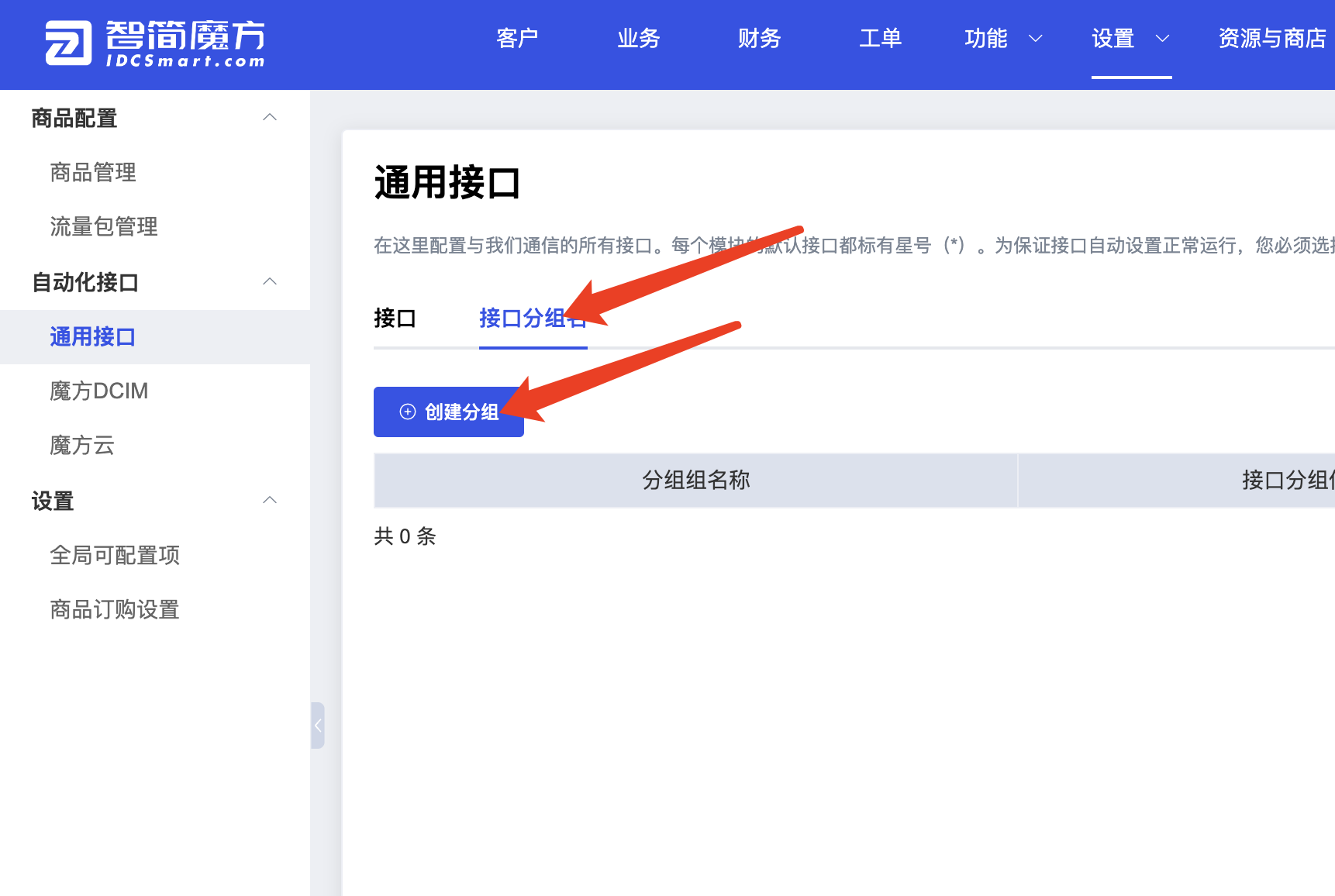The image size is (1335, 896).
Task: Open 商品管理 in the sidebar
Action: pos(93,172)
